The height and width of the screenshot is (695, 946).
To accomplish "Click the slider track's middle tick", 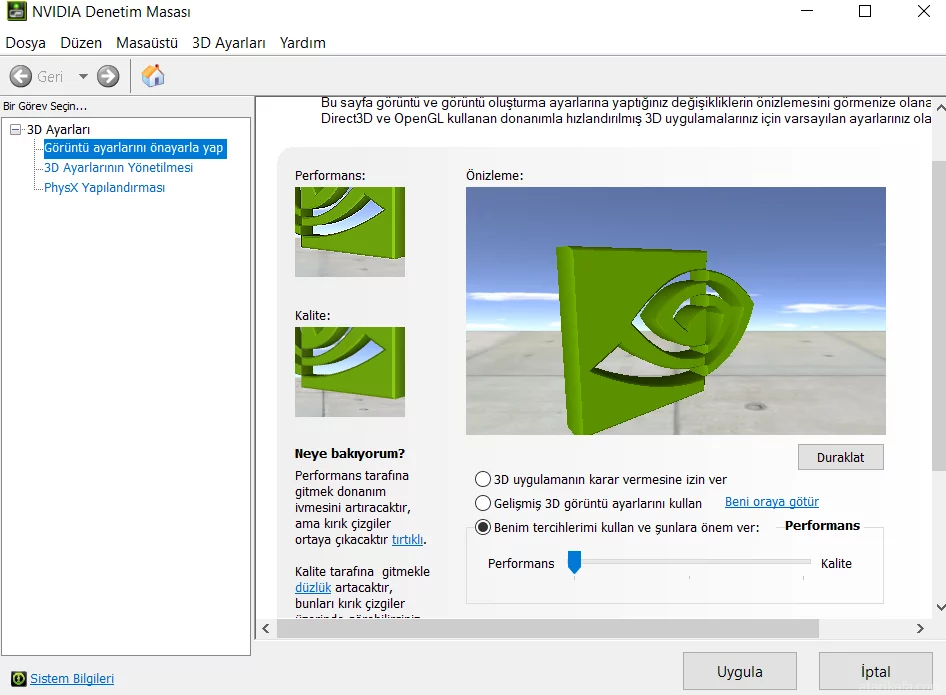I will 689,577.
